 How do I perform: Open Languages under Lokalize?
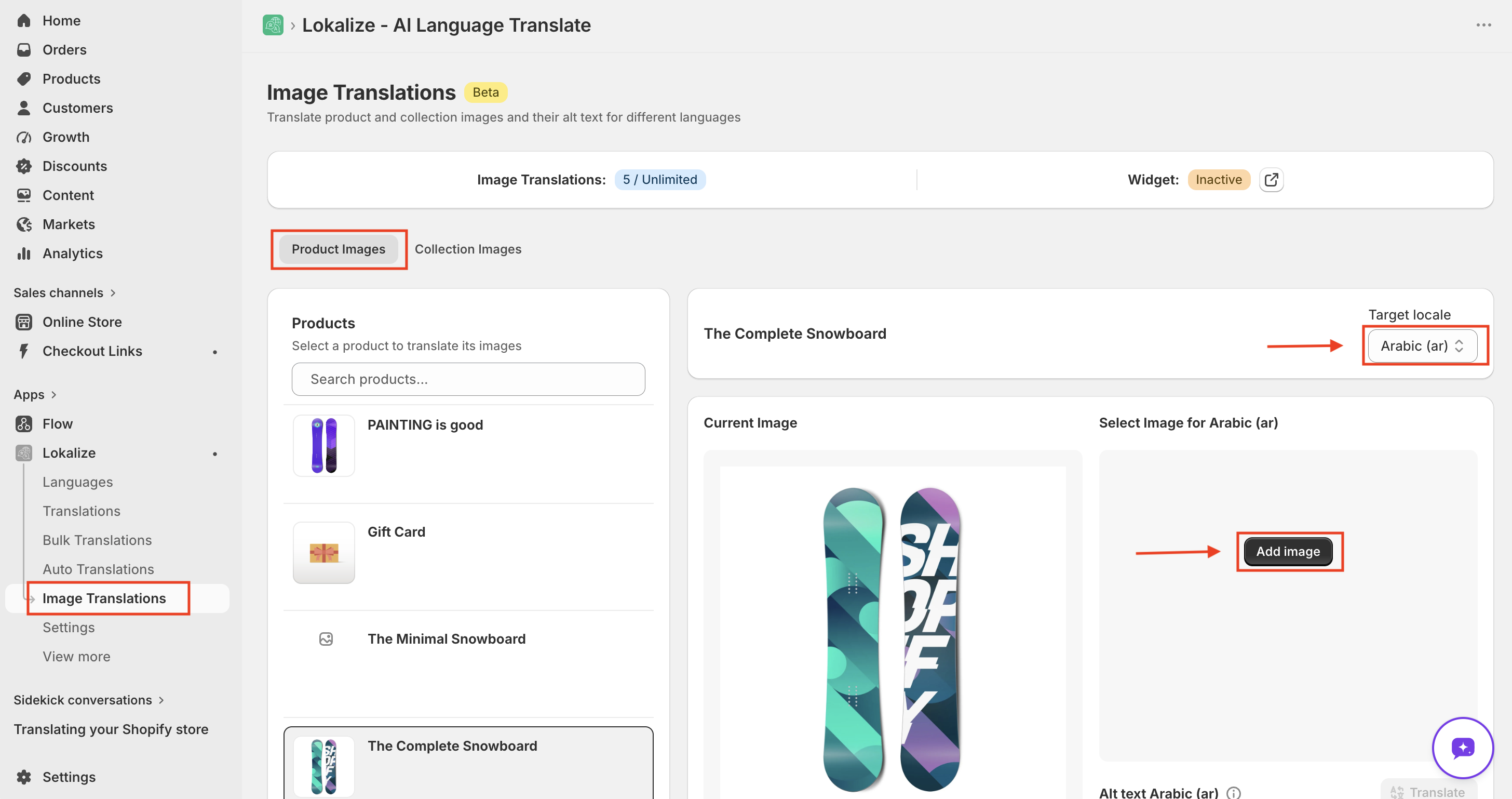click(77, 482)
